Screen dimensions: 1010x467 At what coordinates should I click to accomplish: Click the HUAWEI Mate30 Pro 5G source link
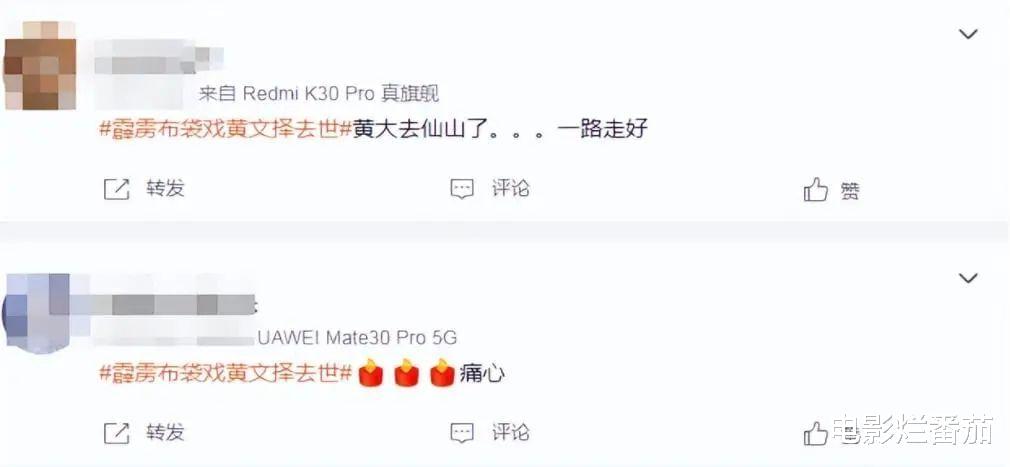[x=357, y=338]
